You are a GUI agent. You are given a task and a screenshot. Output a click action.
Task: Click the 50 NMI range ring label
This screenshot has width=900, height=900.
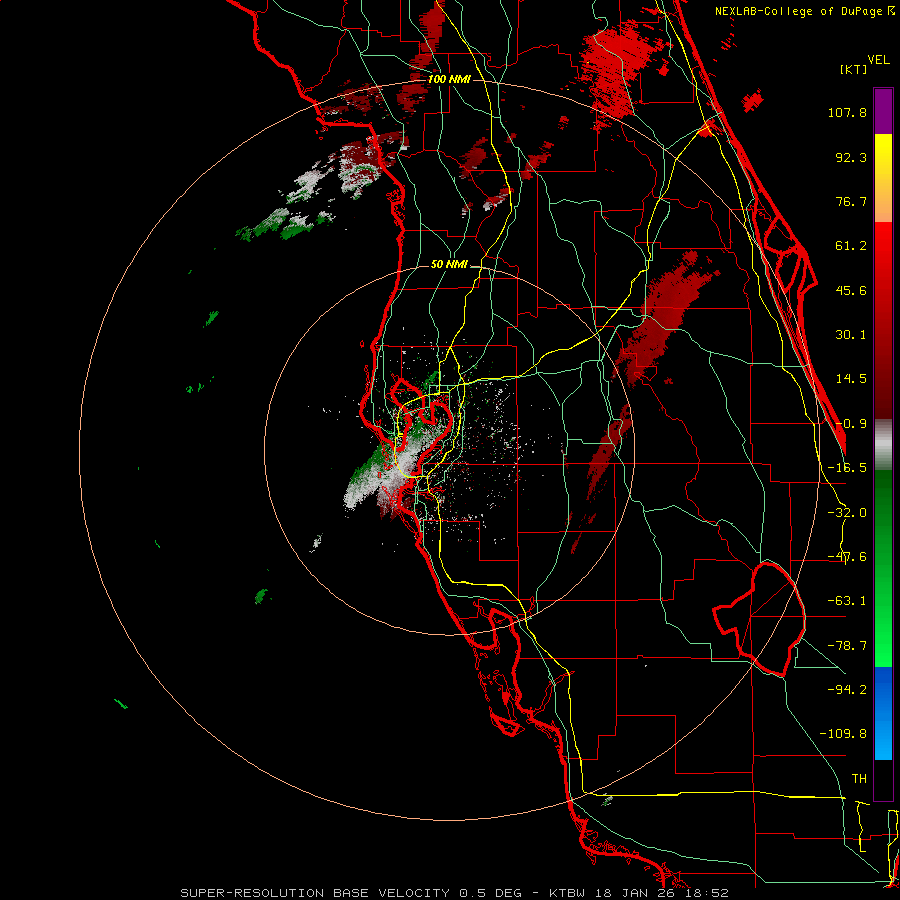pos(449,264)
